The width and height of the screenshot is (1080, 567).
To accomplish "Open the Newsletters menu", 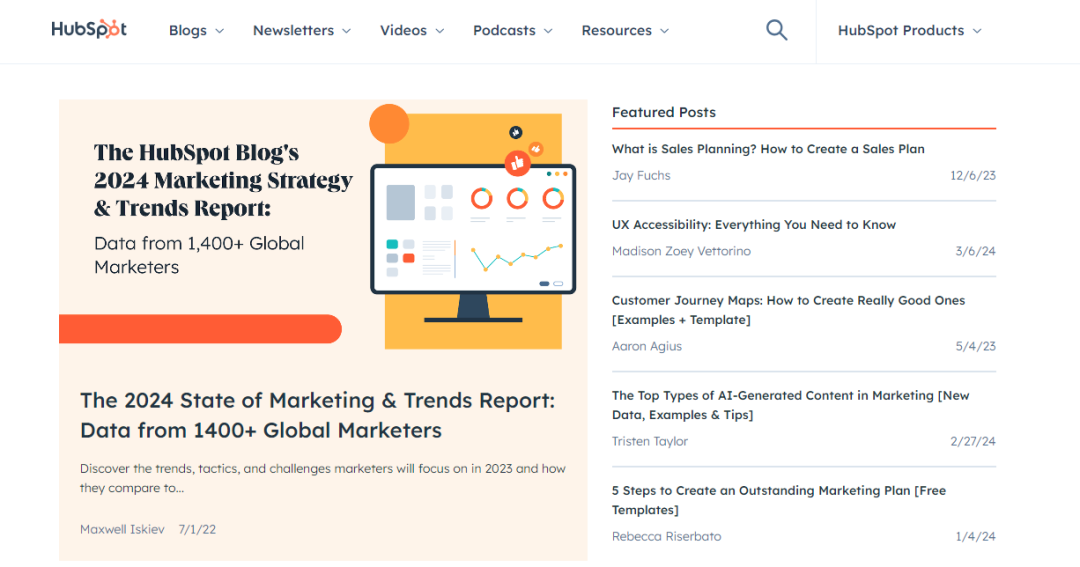I will [x=302, y=30].
